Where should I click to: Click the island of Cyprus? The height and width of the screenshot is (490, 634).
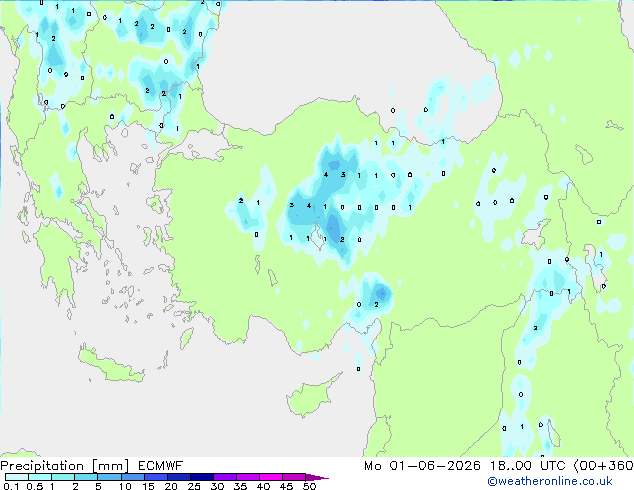click(311, 396)
